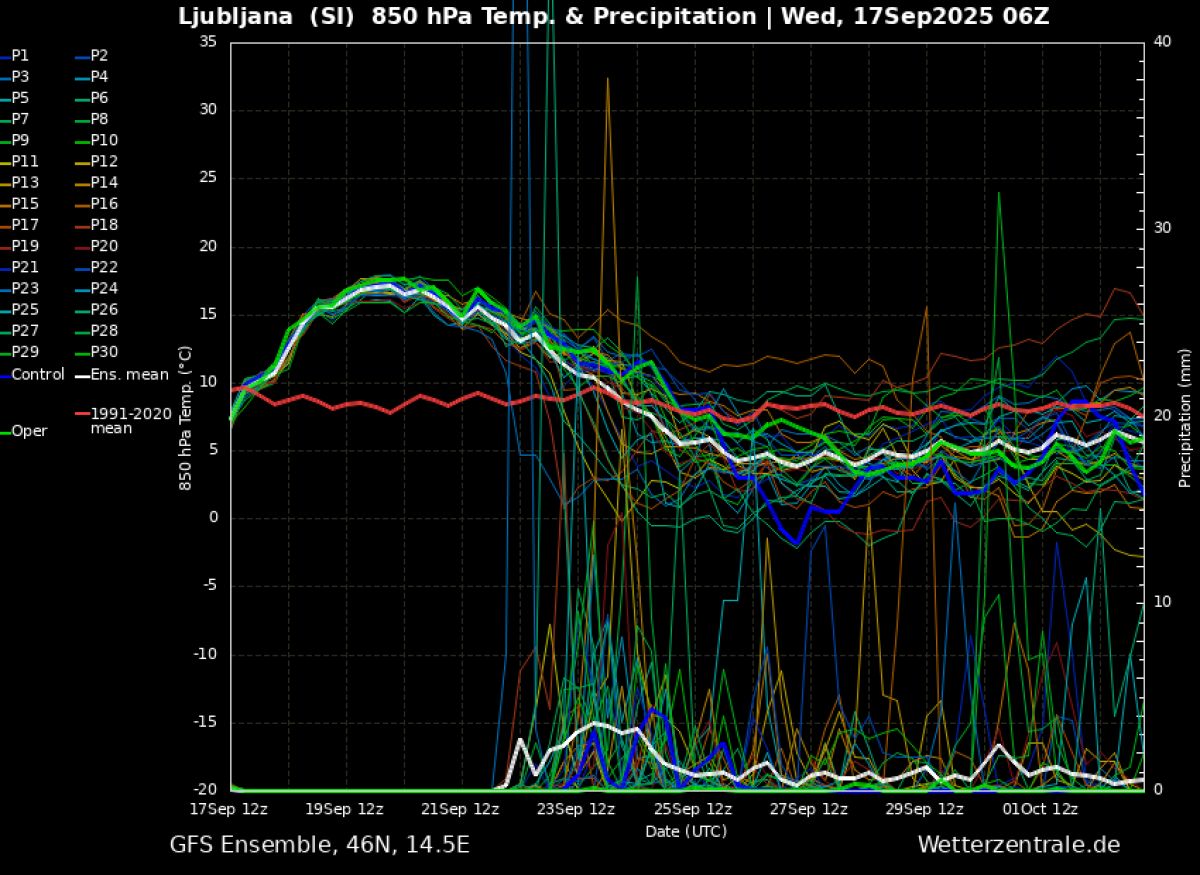Click the Oper legend entry

[29, 431]
